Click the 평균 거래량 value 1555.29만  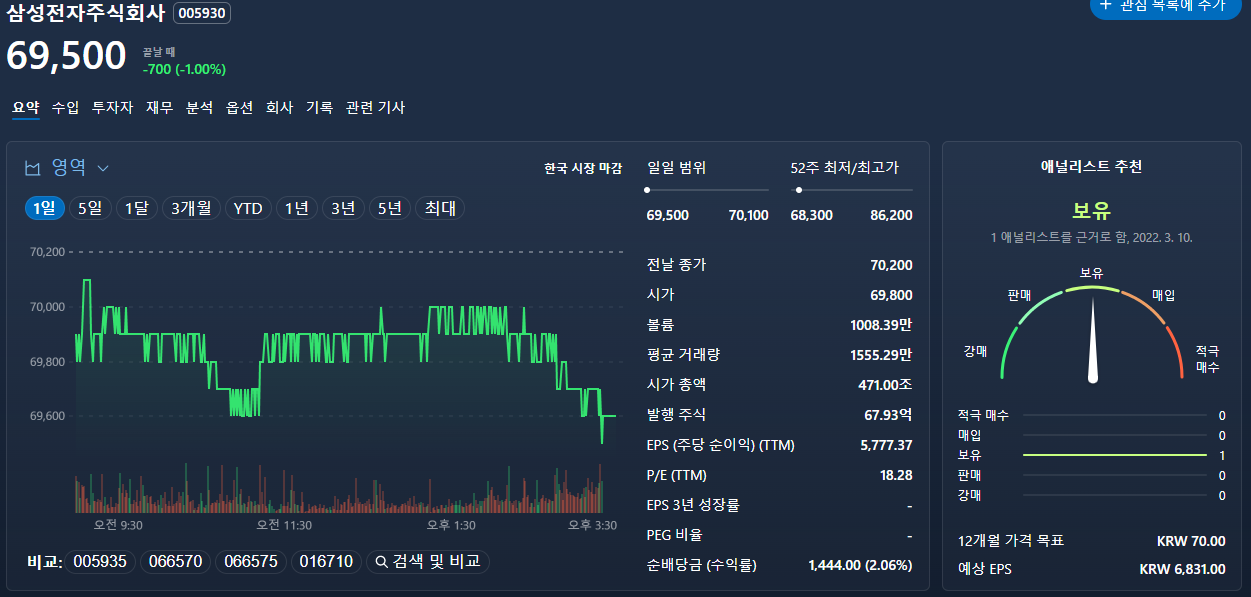(882, 355)
